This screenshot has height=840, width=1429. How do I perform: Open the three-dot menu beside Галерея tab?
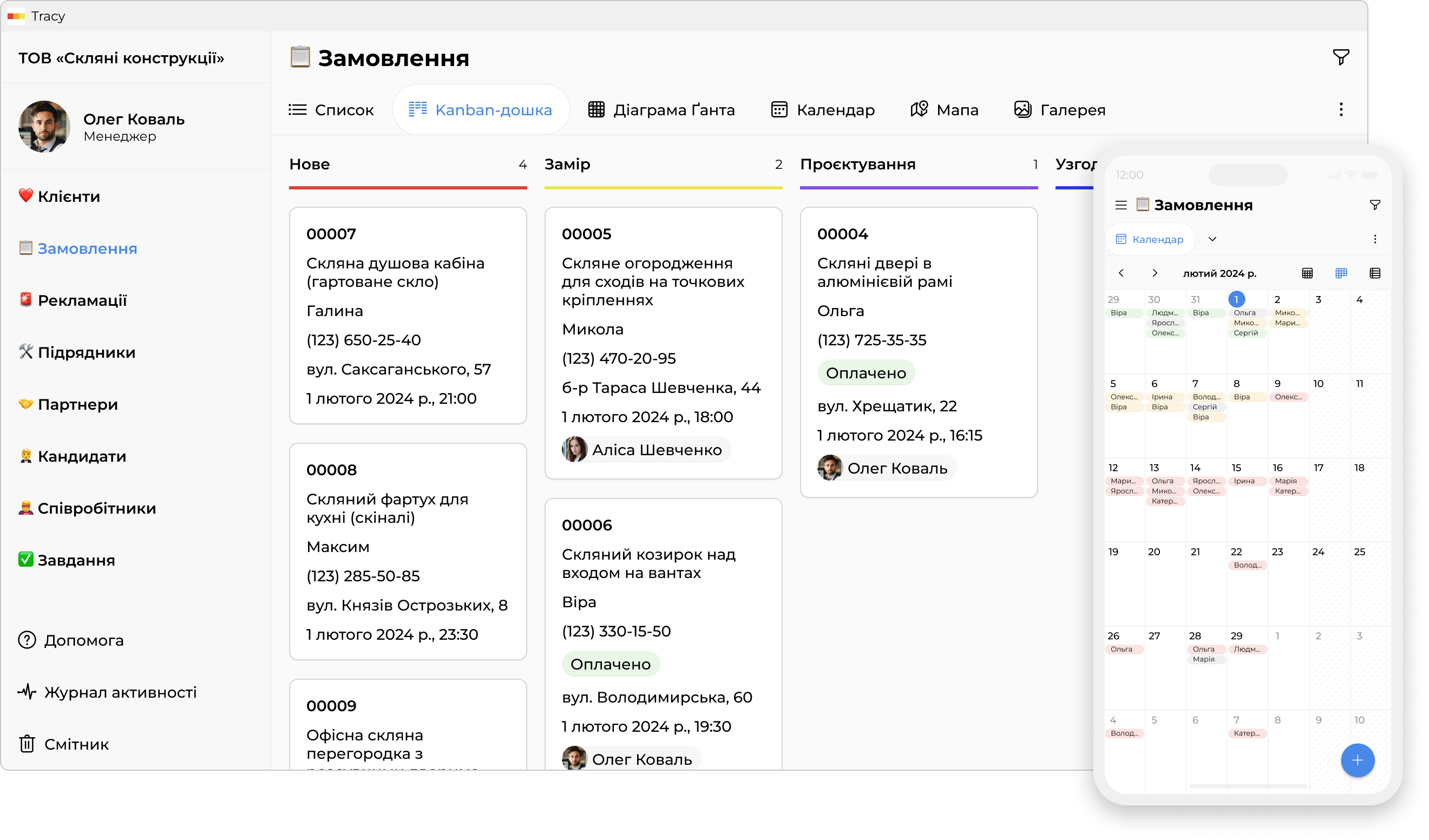[x=1341, y=109]
